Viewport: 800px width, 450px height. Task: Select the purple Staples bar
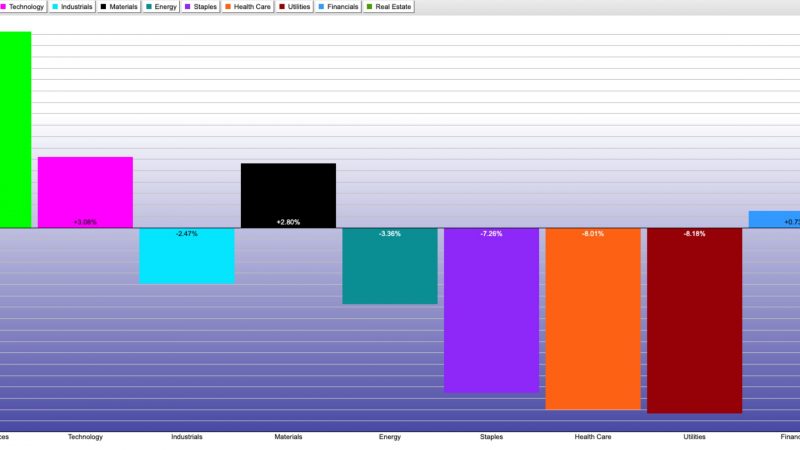[x=491, y=310]
